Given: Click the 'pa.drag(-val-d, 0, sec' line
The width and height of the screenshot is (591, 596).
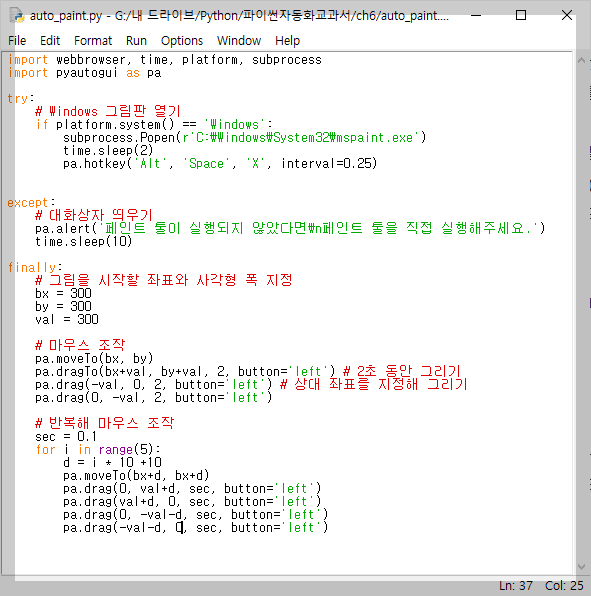Looking at the screenshot, I should [x=196, y=528].
